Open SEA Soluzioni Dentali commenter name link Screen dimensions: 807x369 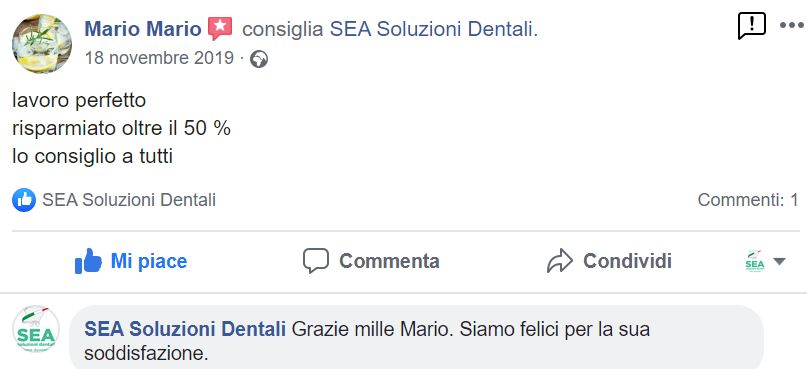pyautogui.click(x=185, y=329)
